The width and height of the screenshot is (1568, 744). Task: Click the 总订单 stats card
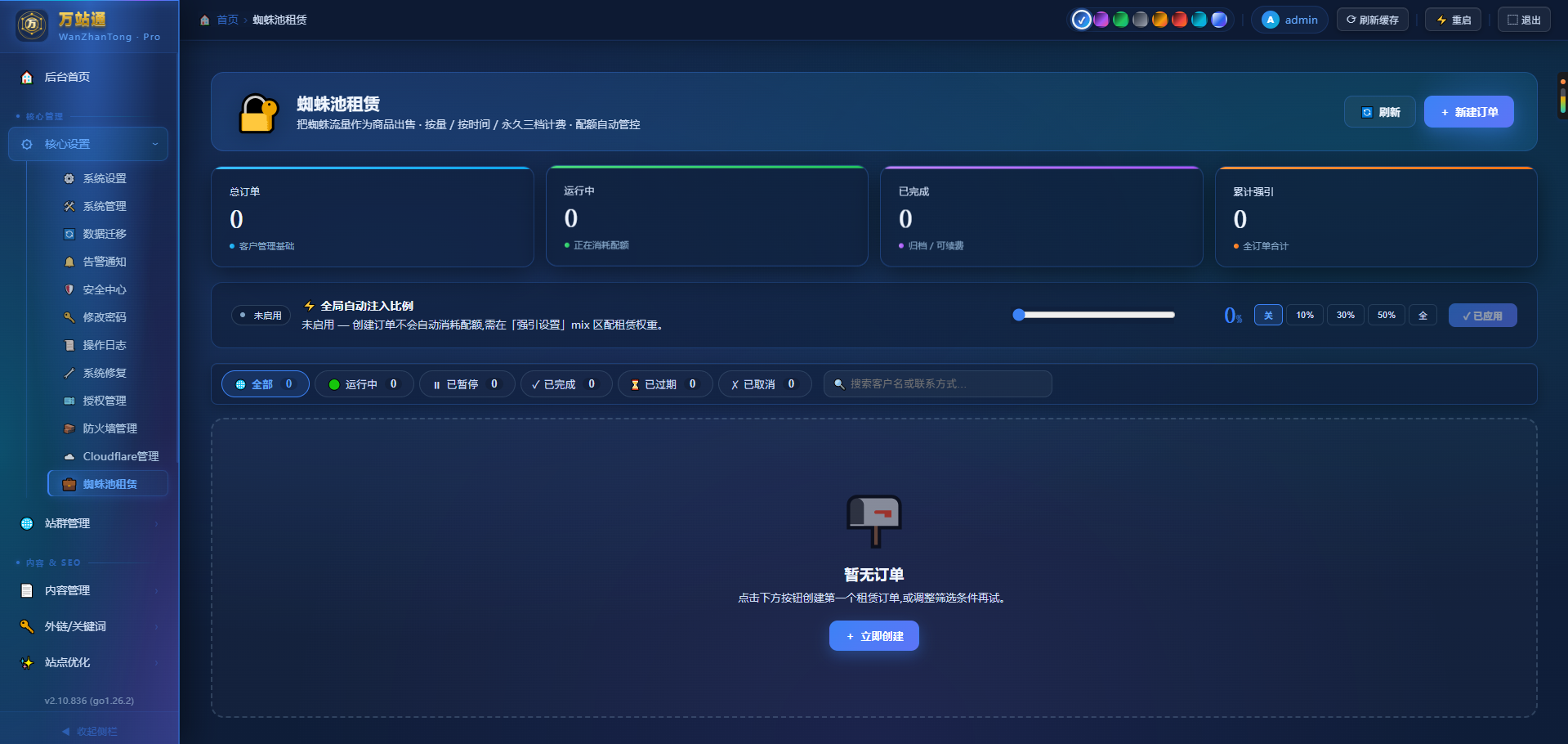372,217
